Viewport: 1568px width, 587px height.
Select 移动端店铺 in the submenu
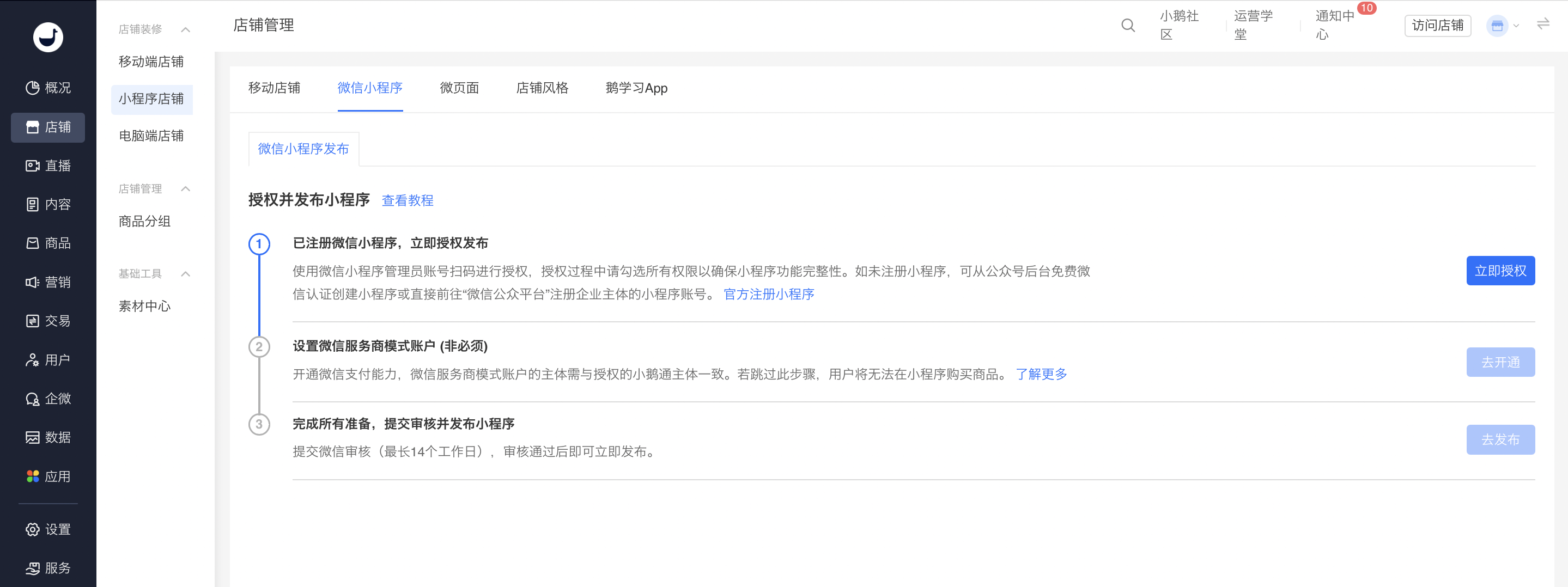click(151, 62)
